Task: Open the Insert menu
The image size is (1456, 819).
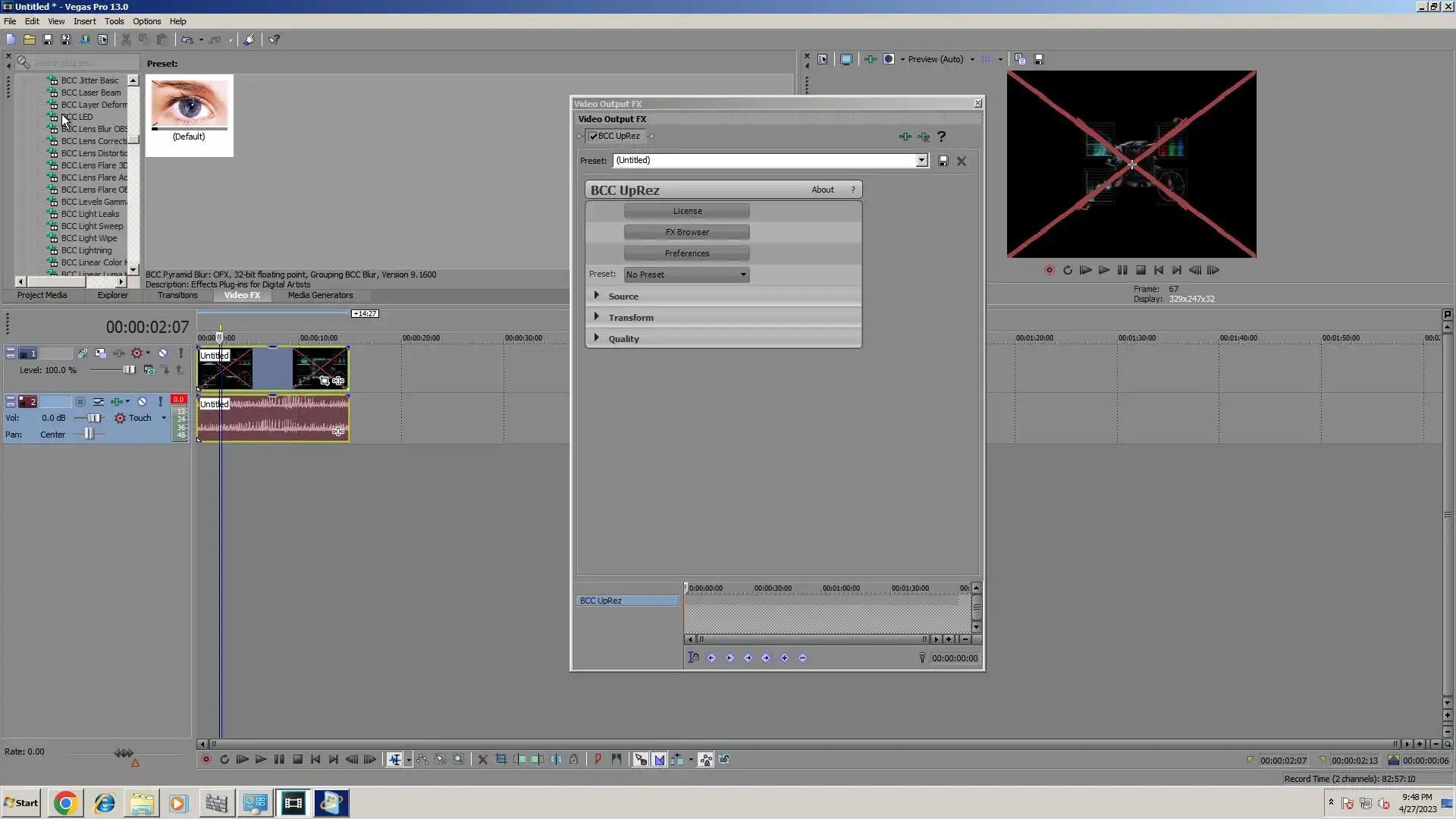Action: coord(84,21)
